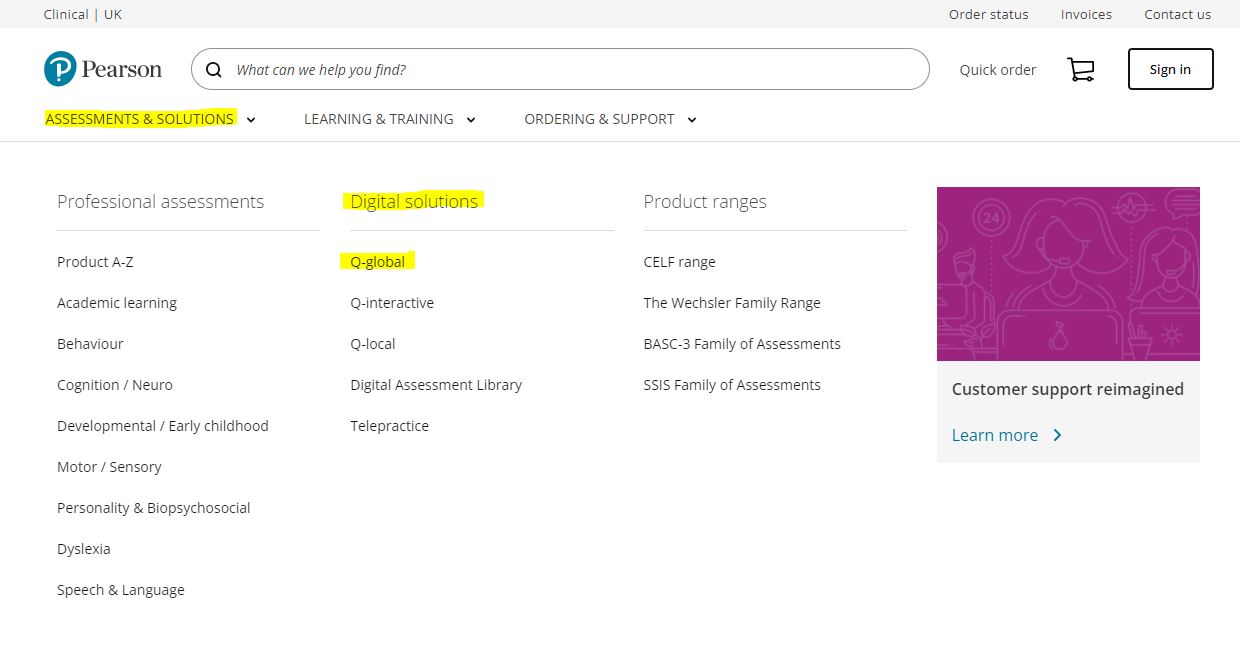Click the customer support illustration image
Viewport: 1240px width, 645px height.
point(1067,273)
